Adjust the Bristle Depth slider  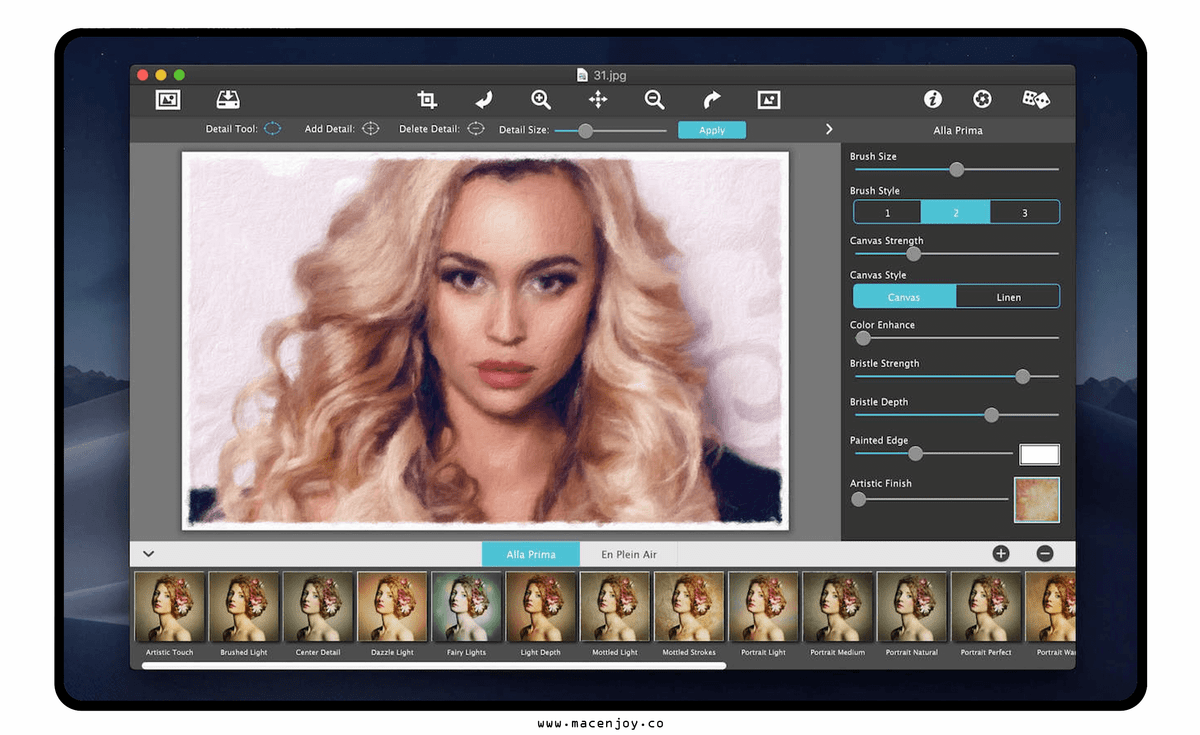coord(954,414)
